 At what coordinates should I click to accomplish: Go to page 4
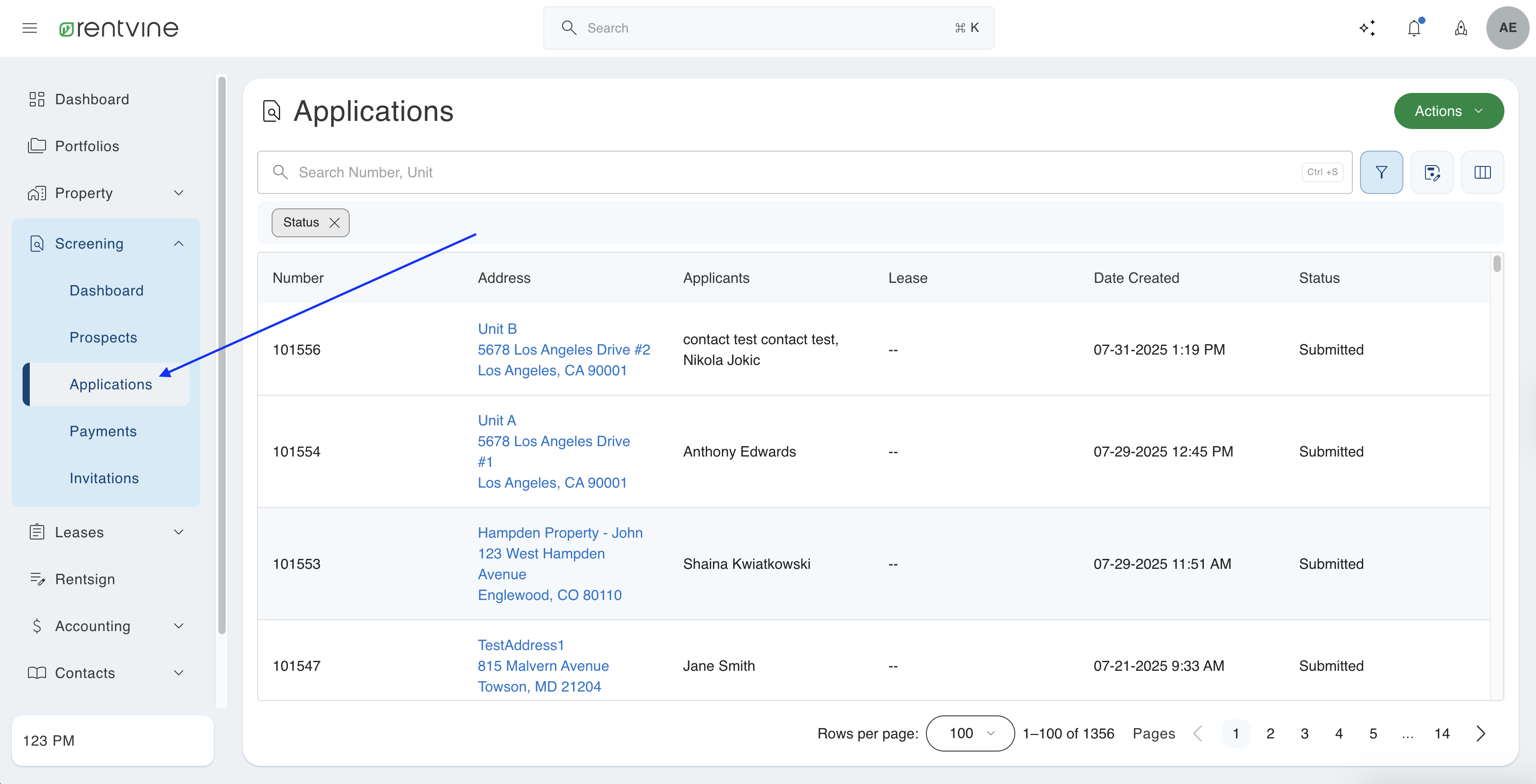[x=1339, y=733]
